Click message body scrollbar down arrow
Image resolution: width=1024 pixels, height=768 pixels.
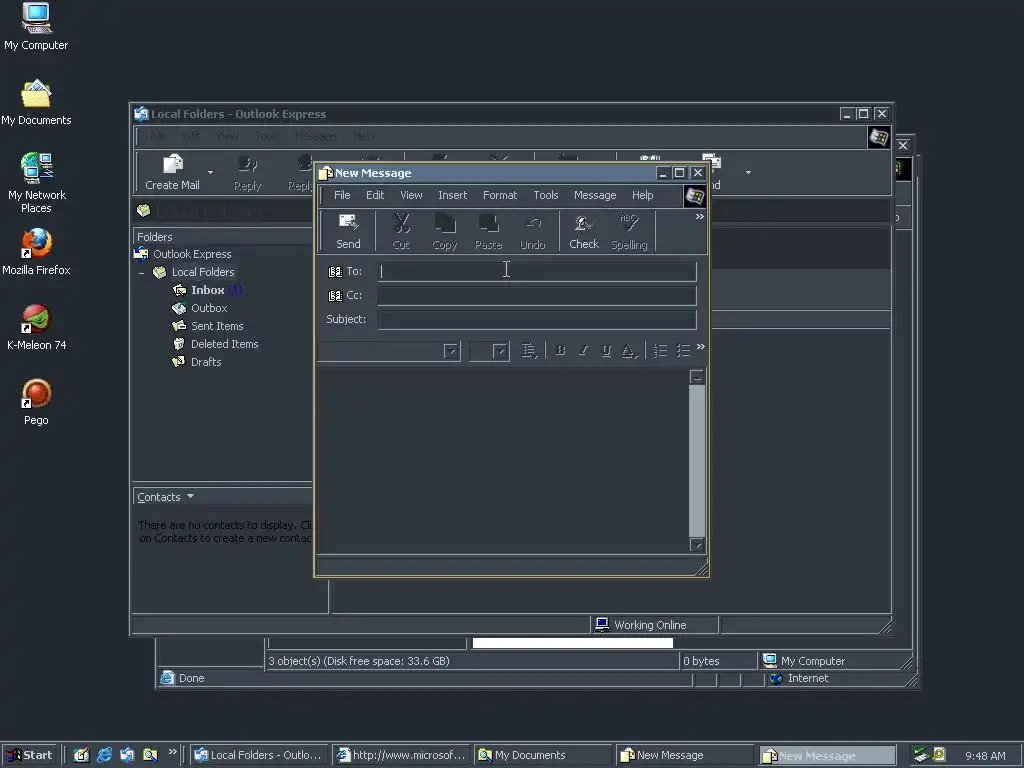(697, 545)
